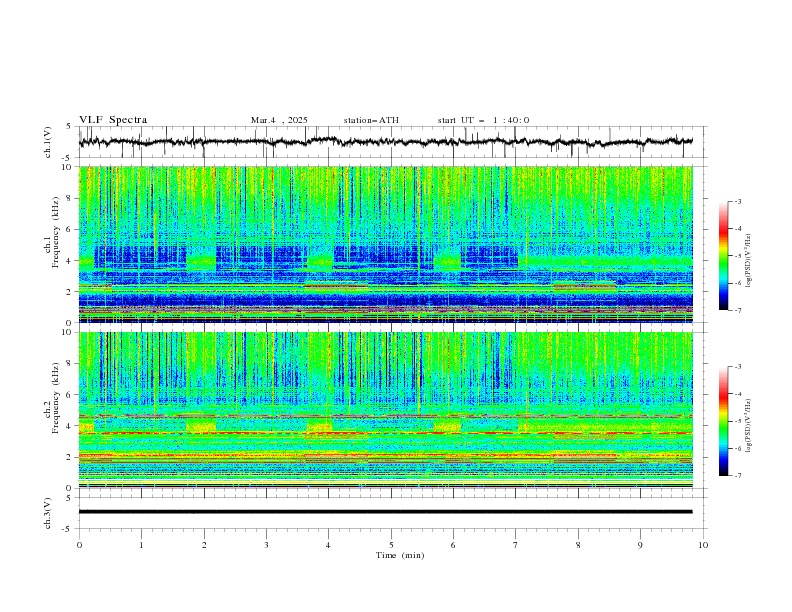792x612 pixels.
Task: Select the "start UT = 1 :40: 0" text
Action: [x=483, y=120]
